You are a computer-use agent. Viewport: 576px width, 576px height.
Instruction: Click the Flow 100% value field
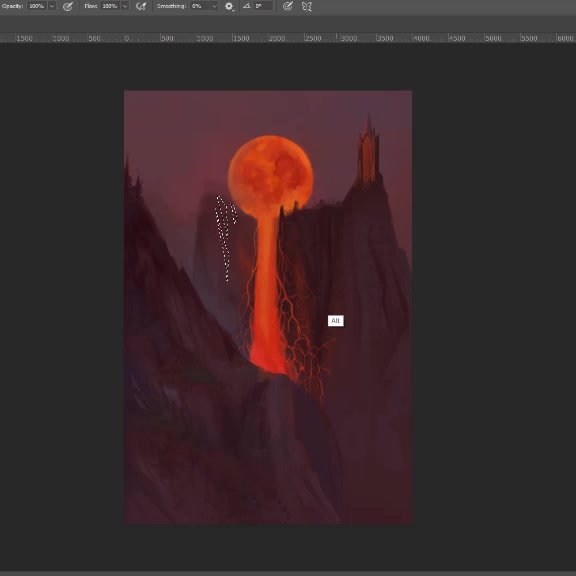(110, 6)
